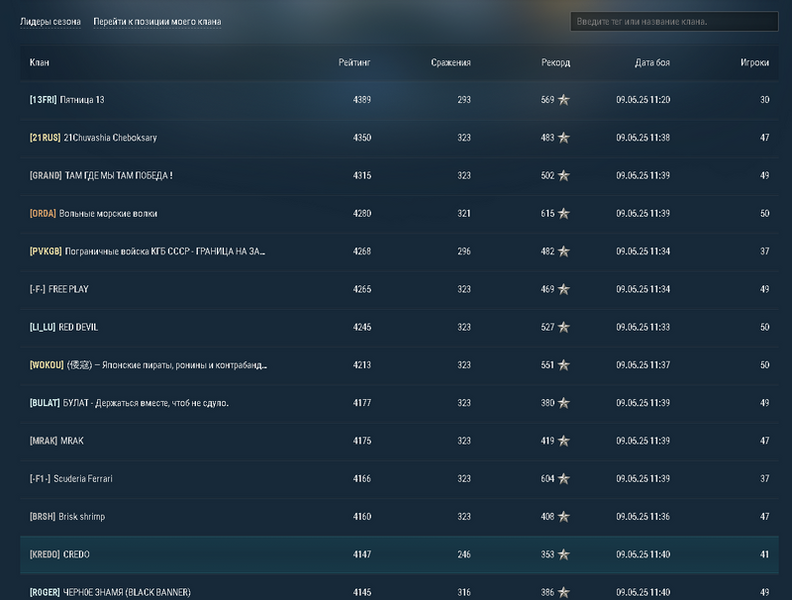Click battles count 246 in CREDO row
This screenshot has width=792, height=600.
pos(464,555)
